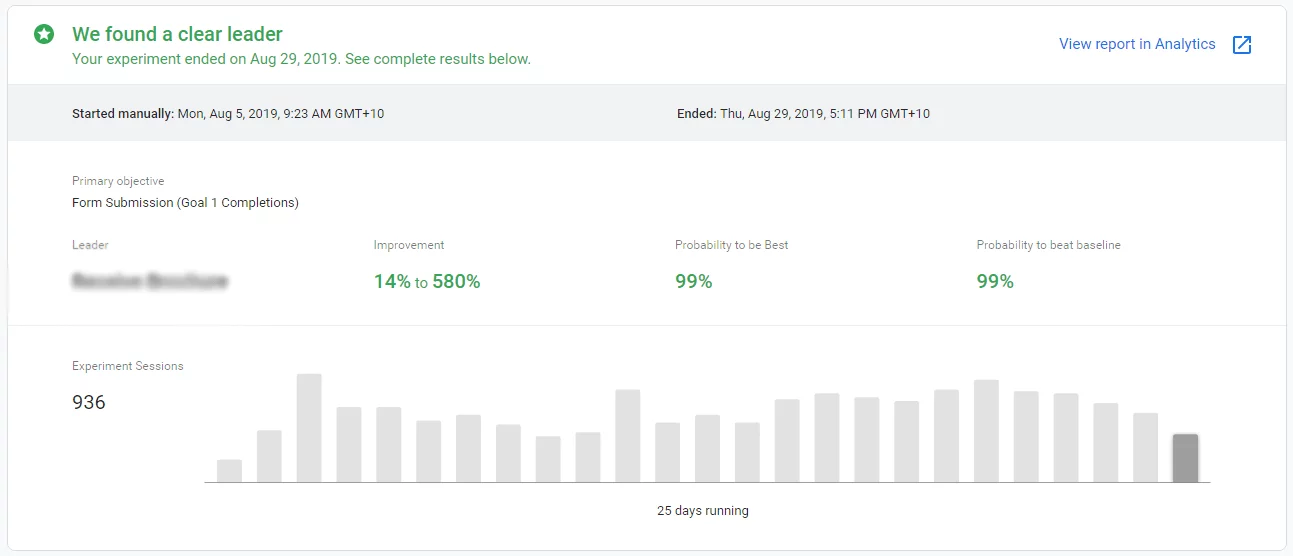Click the green star leader icon

click(x=43, y=35)
